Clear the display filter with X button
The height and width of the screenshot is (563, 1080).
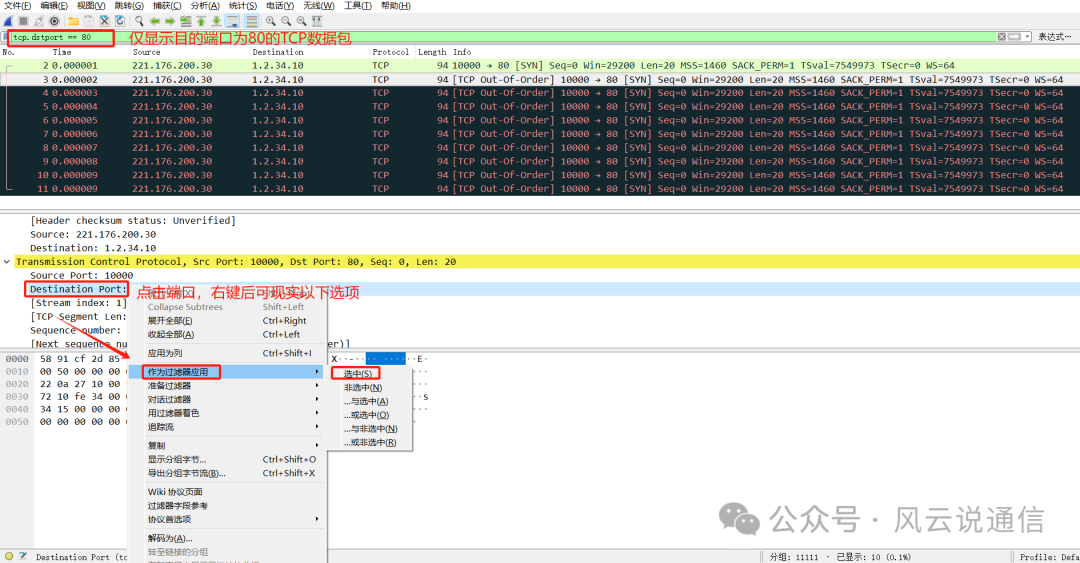point(1002,37)
